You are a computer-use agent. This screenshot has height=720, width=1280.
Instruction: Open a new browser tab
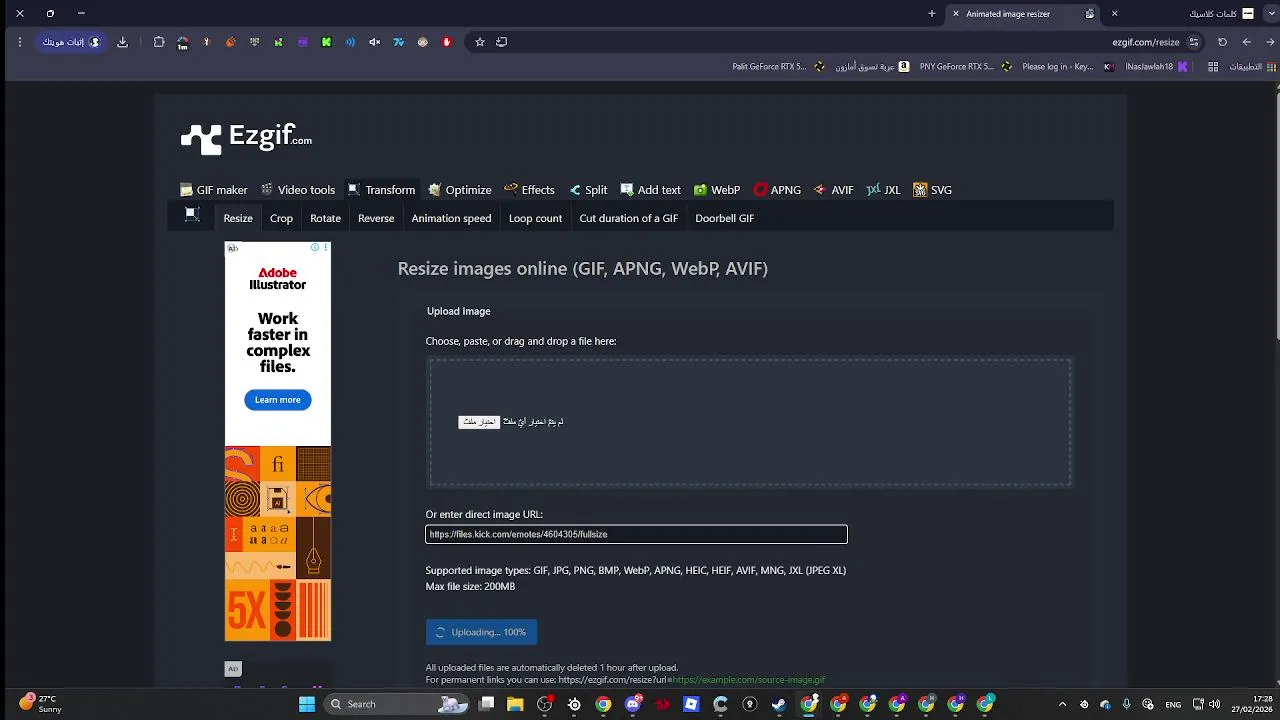[932, 14]
